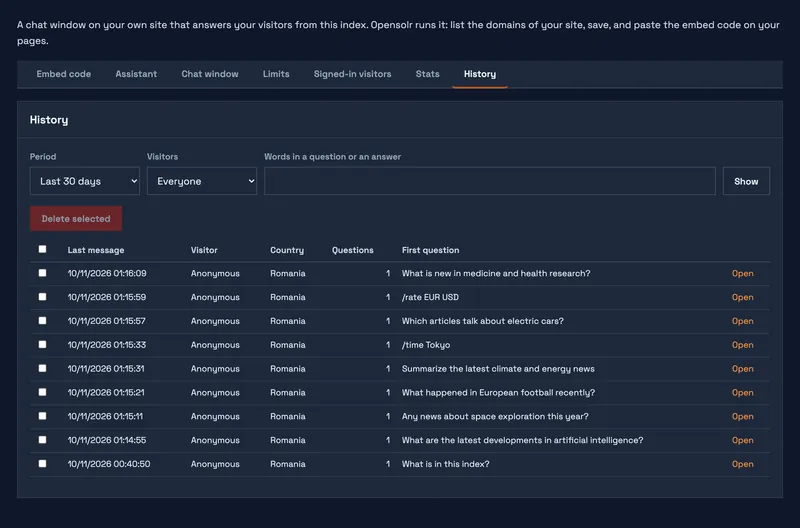Tick the /time Tokyo row checkbox
Screen dimensions: 800x528
click(42, 344)
